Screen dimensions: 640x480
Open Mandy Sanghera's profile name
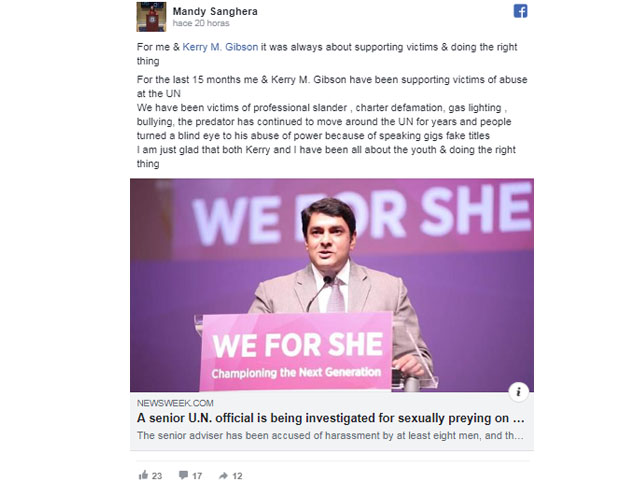215,11
